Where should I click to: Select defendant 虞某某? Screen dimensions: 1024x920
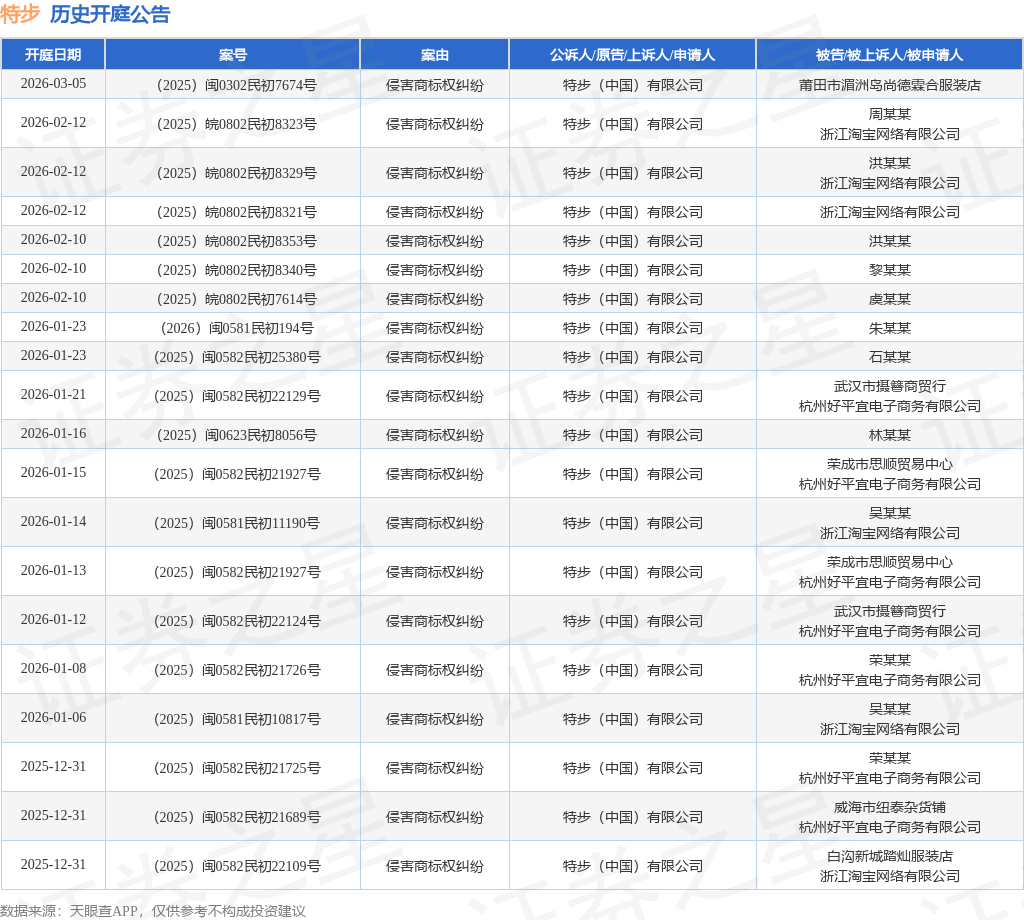889,299
